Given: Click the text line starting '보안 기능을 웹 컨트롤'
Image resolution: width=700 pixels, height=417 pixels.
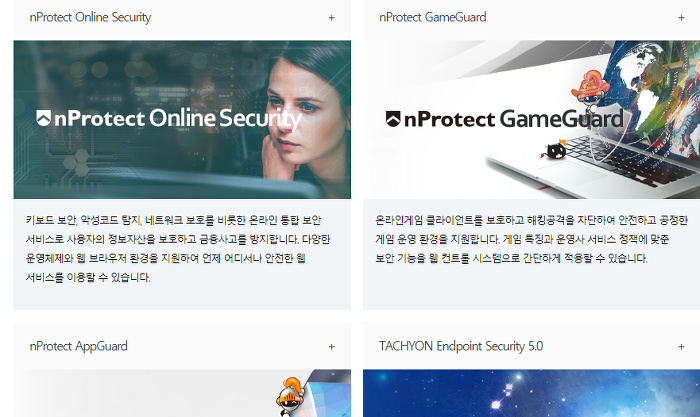Looking at the screenshot, I should click(511, 258).
